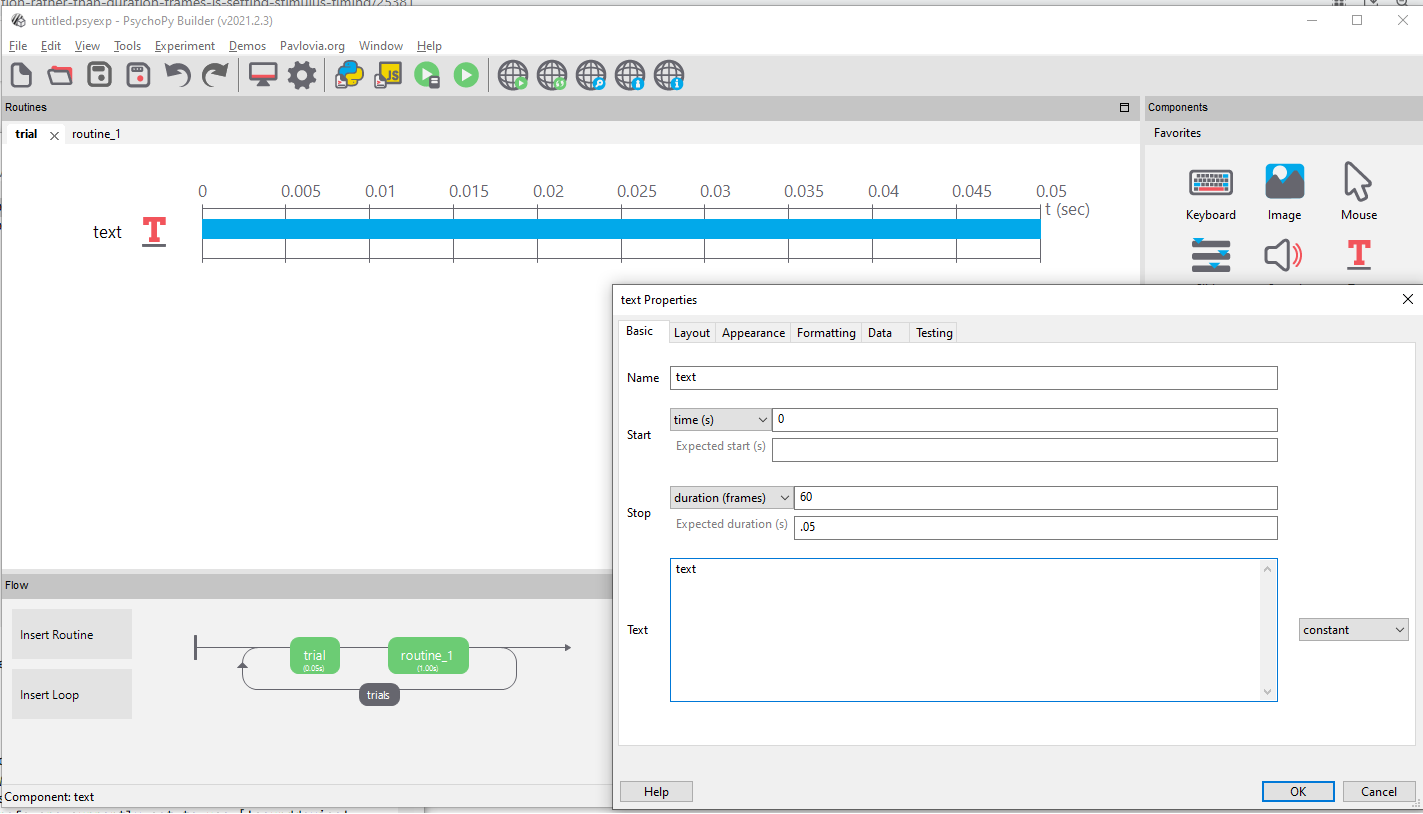1423x814 pixels.
Task: Open the Demos menu
Action: click(247, 46)
